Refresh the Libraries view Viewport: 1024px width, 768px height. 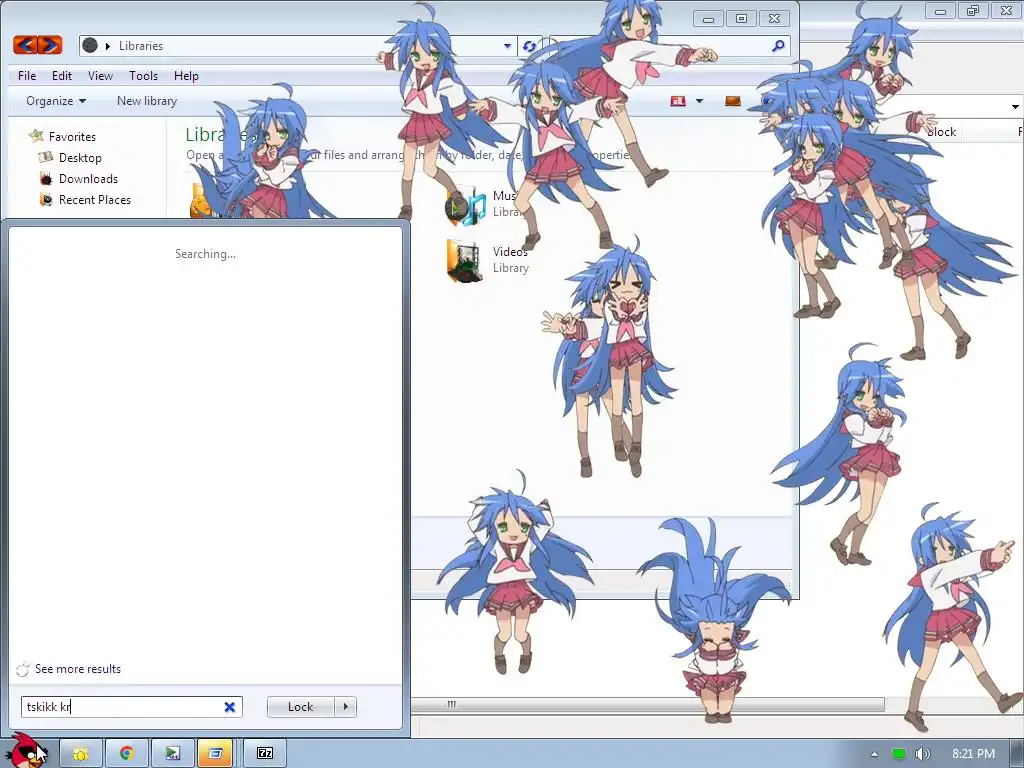[530, 46]
